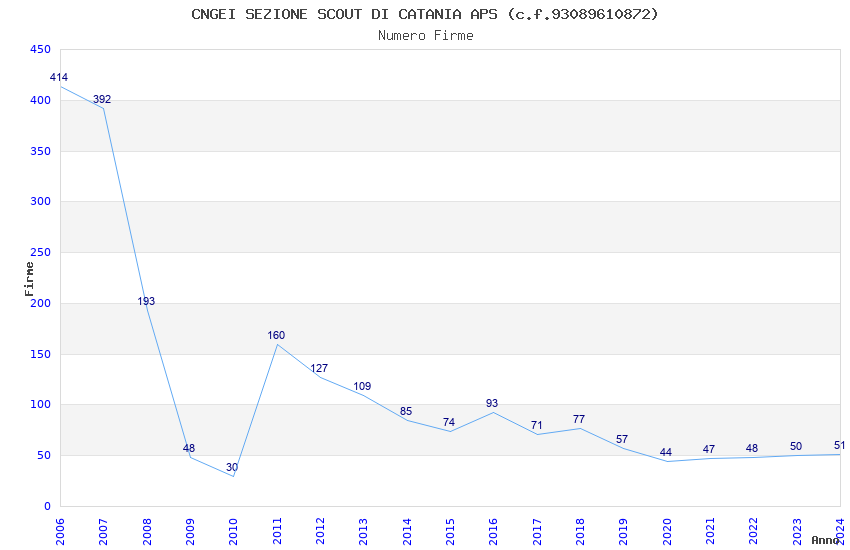Pick the 93 data label for 2016
The height and width of the screenshot is (550, 850).
click(x=492, y=404)
